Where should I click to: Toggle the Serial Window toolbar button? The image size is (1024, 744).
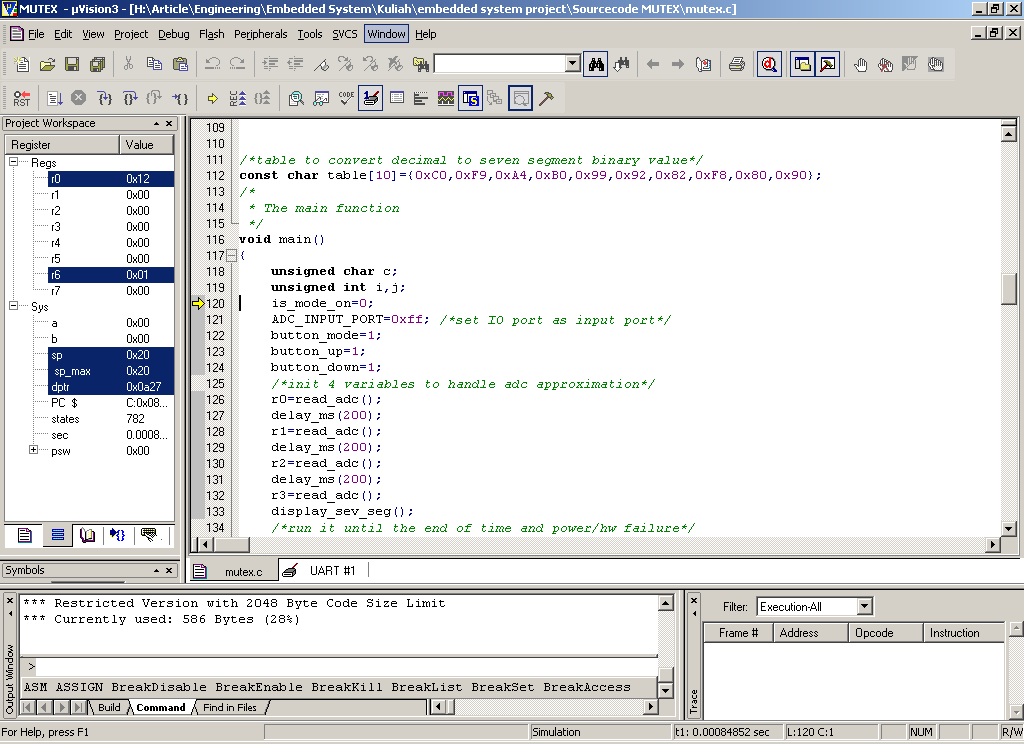coord(371,98)
